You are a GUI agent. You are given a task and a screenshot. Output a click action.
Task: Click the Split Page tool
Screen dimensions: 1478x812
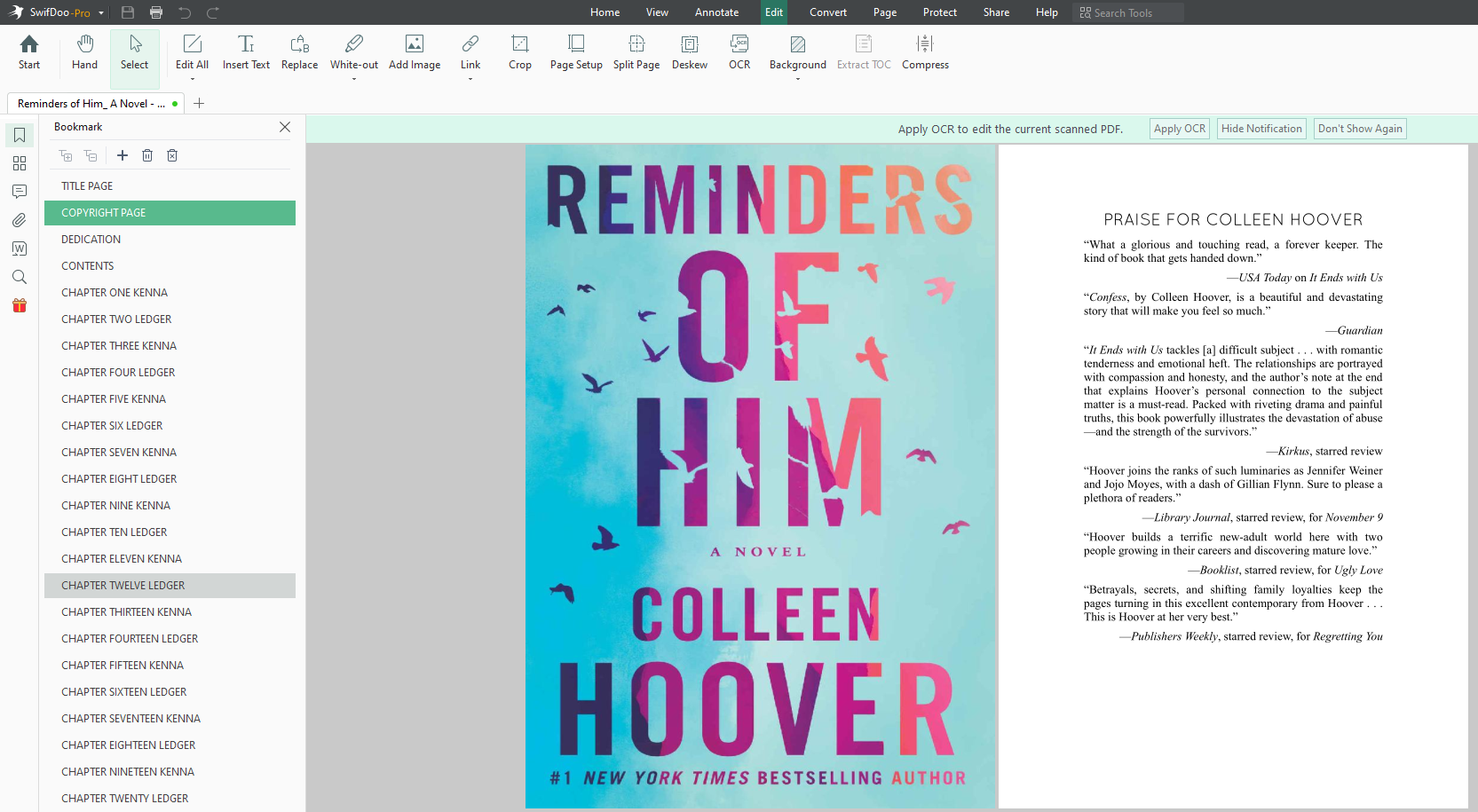click(636, 52)
